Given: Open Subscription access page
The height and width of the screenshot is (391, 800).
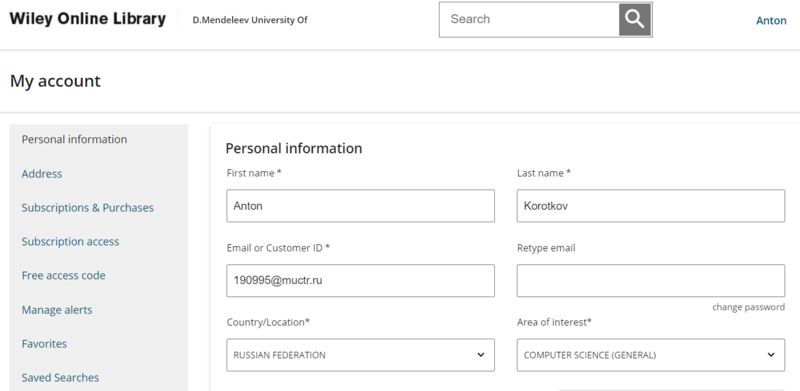Looking at the screenshot, I should click(70, 242).
